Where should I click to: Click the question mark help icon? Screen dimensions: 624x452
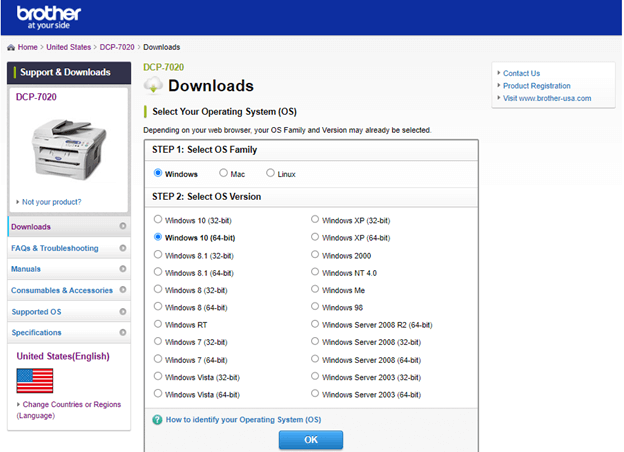pyautogui.click(x=158, y=420)
